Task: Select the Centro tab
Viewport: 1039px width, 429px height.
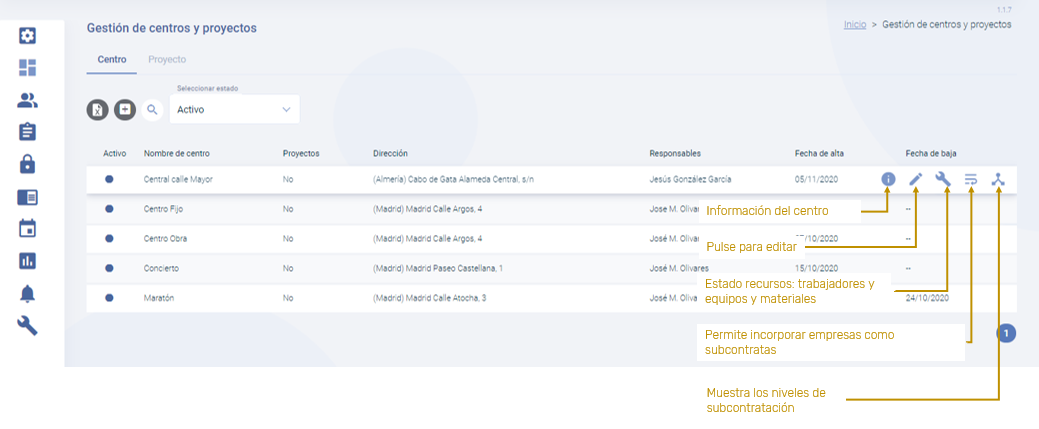Action: tap(111, 60)
